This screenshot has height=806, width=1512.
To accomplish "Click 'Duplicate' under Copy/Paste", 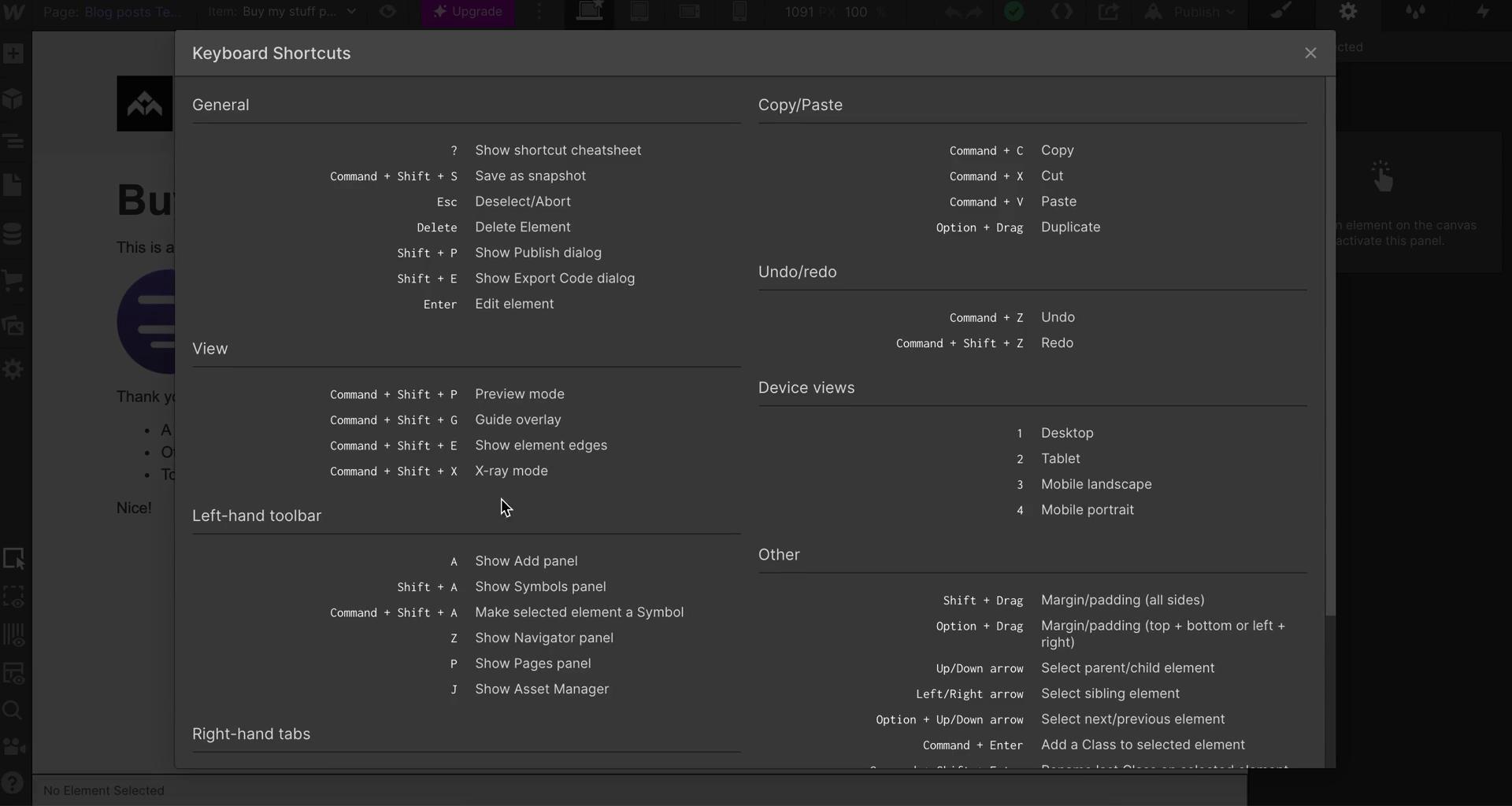I will point(1070,227).
